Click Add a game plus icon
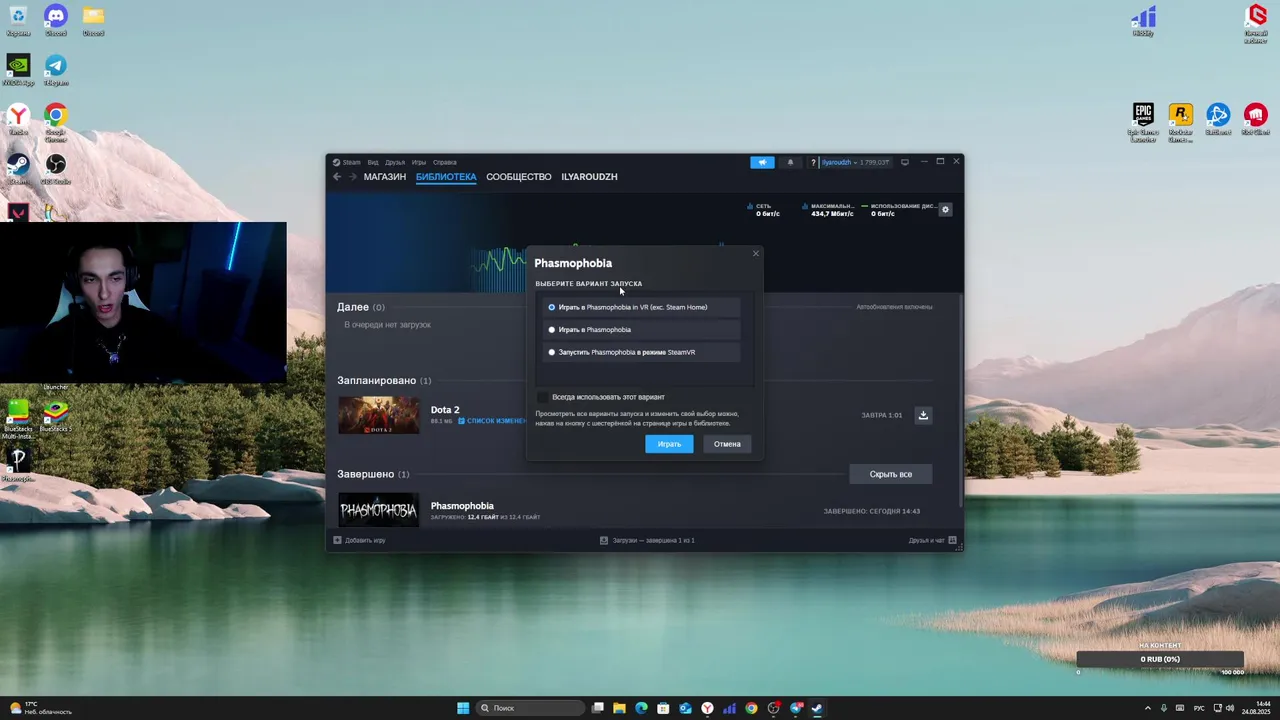This screenshot has width=1280, height=720. point(337,540)
